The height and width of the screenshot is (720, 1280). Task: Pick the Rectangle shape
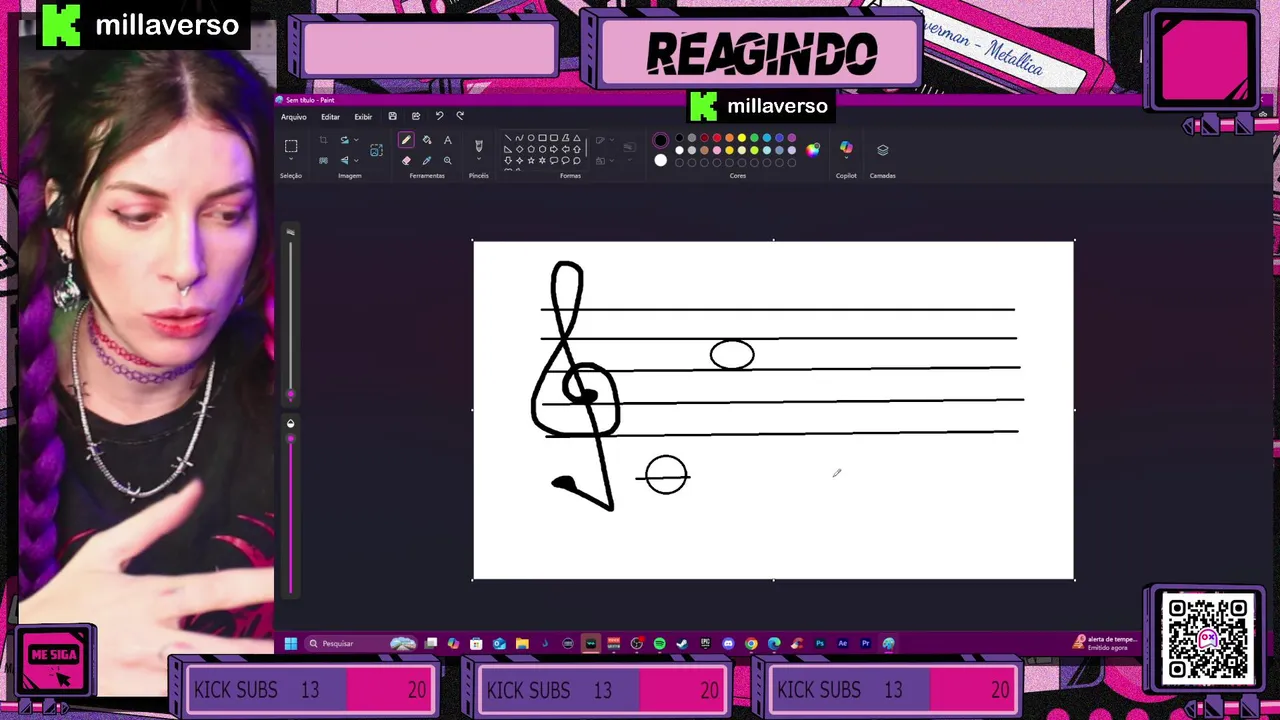tap(542, 138)
